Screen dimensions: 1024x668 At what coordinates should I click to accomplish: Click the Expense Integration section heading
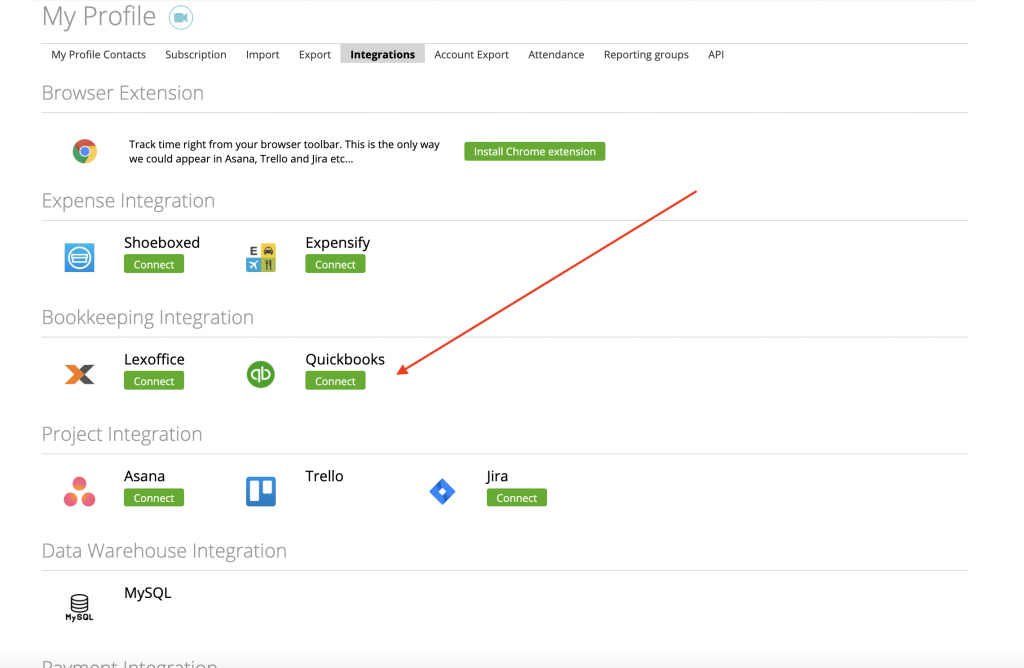pos(128,200)
